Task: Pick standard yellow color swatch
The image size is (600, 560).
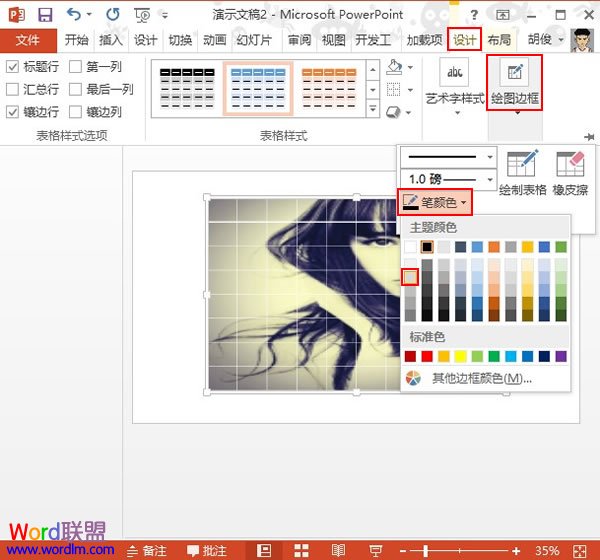Action: [460, 356]
